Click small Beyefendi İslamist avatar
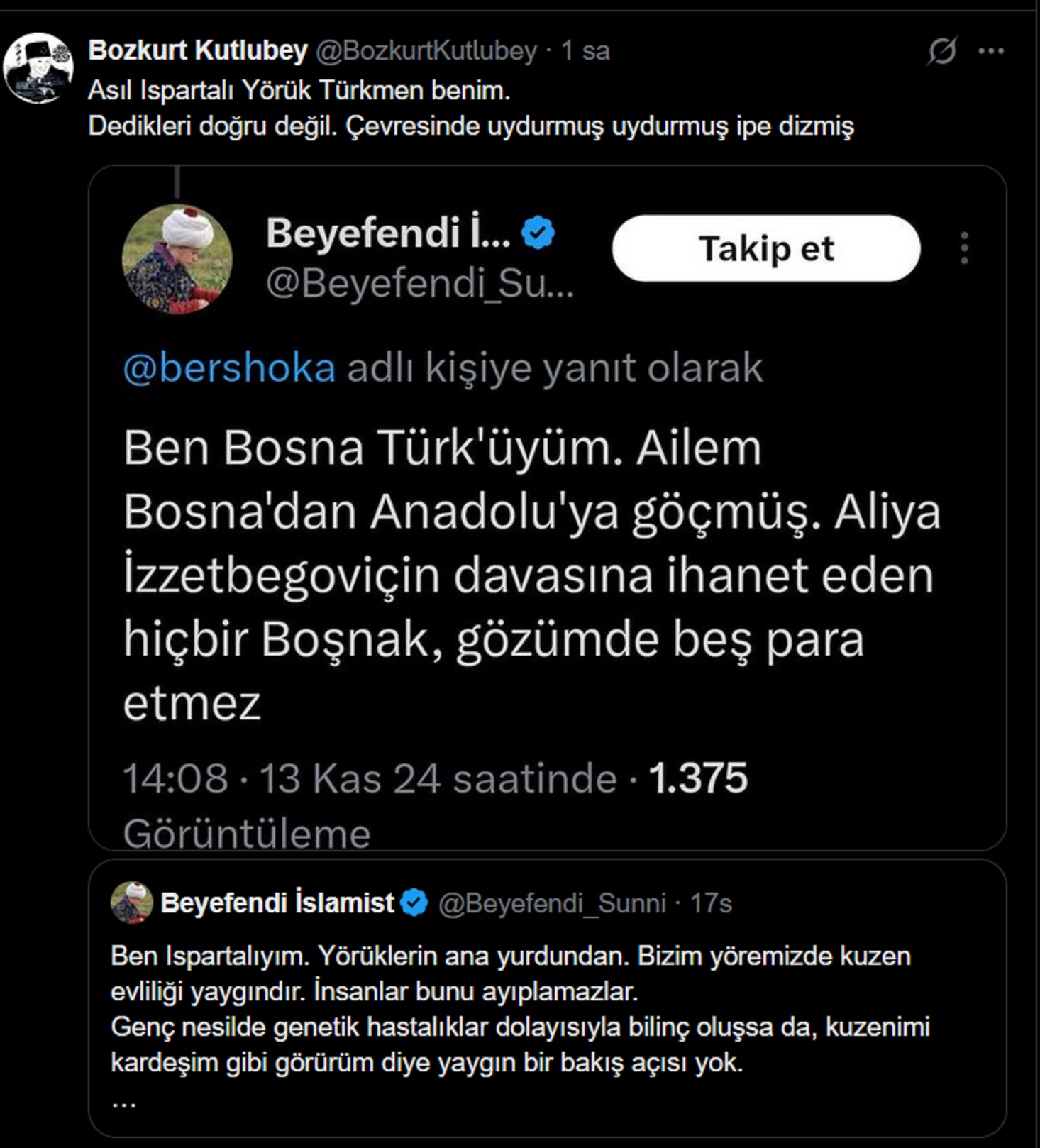Viewport: 1040px width, 1148px height. point(132,903)
